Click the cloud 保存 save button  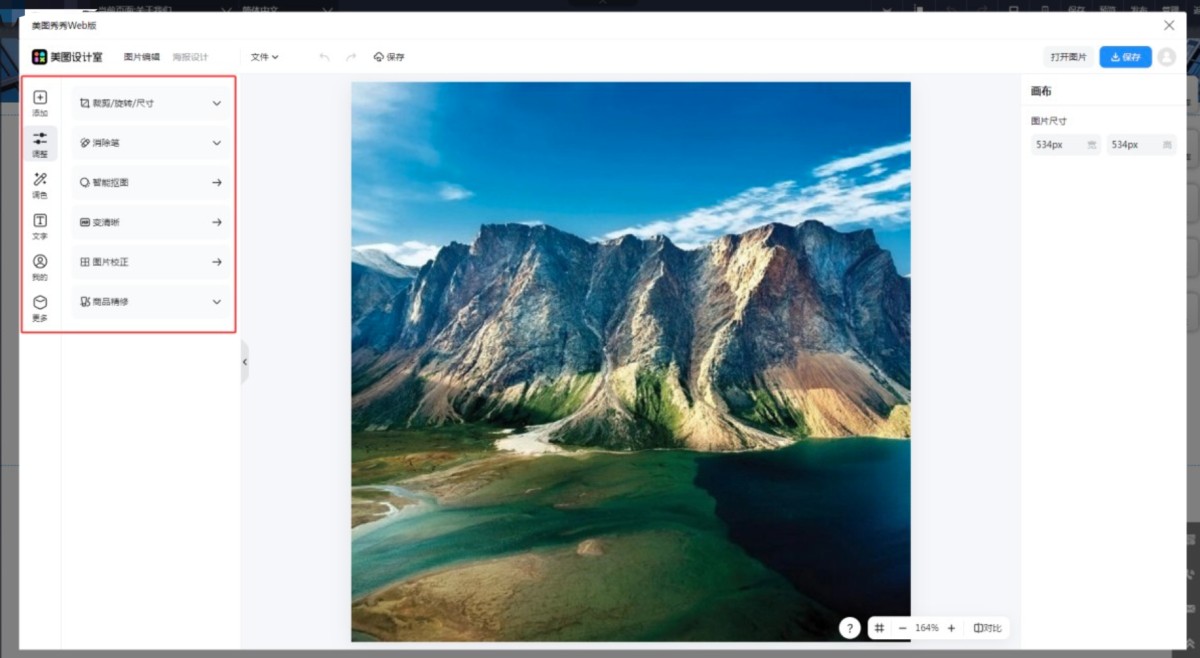[x=389, y=57]
